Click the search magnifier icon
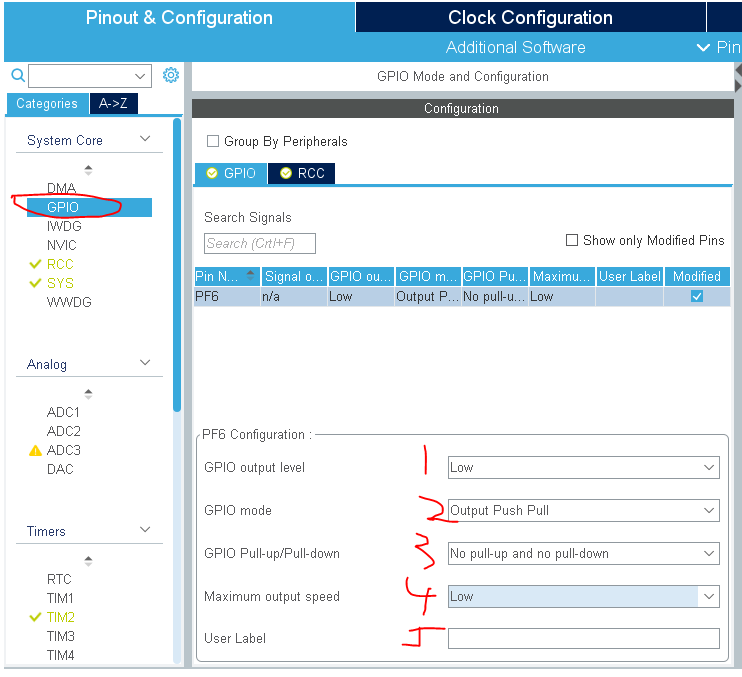Image resolution: width=742 pixels, height=677 pixels. click(x=18, y=75)
